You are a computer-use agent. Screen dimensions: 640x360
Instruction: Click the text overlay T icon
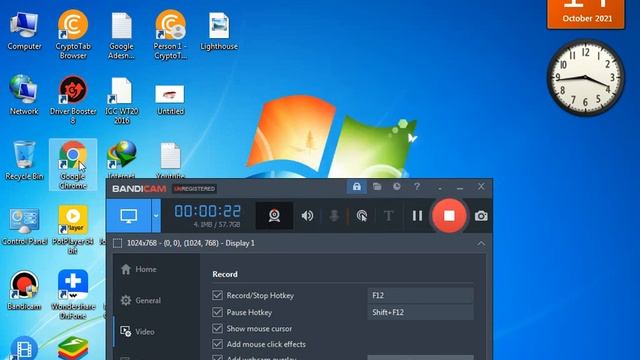389,216
